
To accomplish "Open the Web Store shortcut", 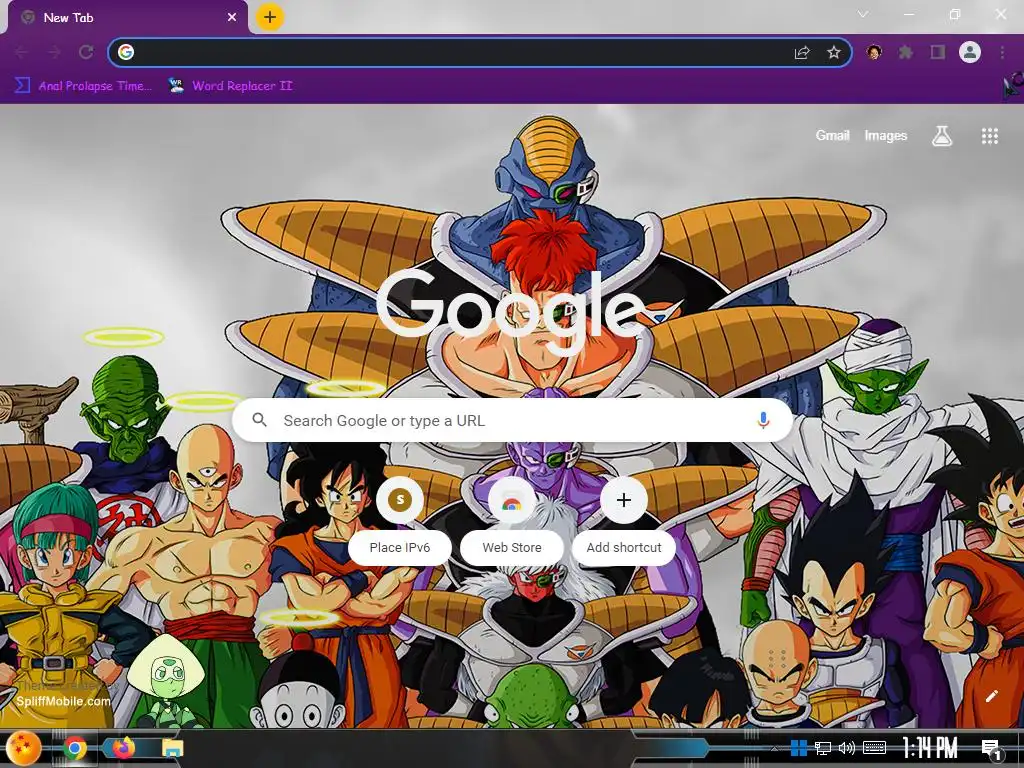I will coord(512,520).
